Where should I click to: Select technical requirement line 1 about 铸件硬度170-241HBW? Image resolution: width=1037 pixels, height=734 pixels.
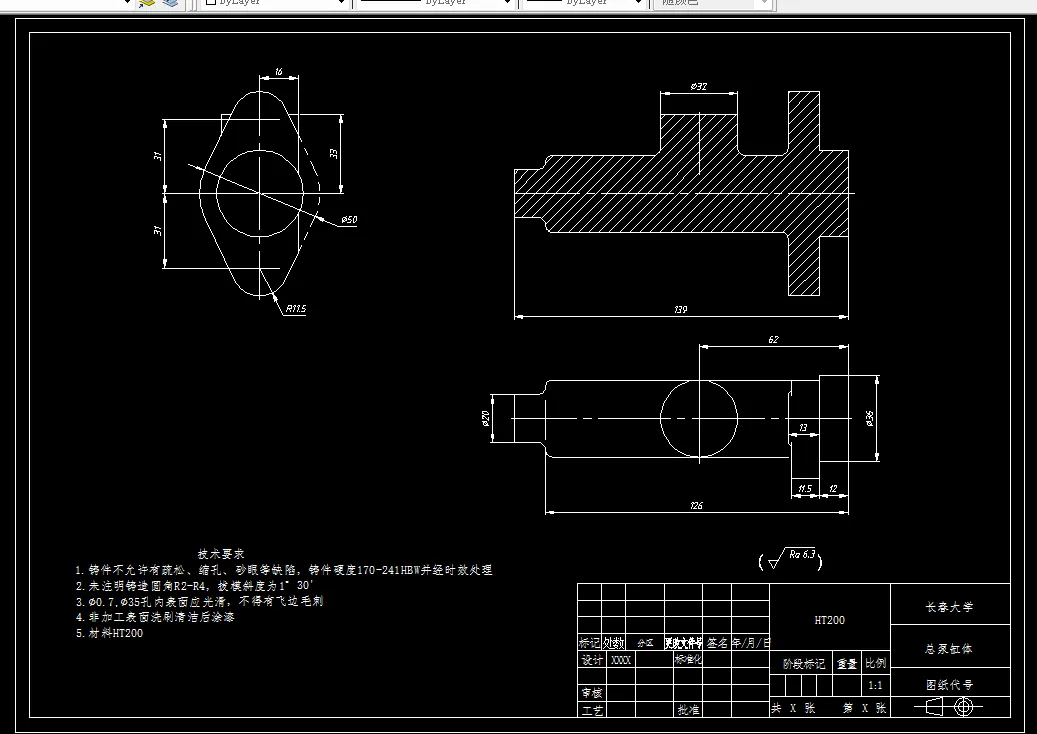tap(284, 570)
